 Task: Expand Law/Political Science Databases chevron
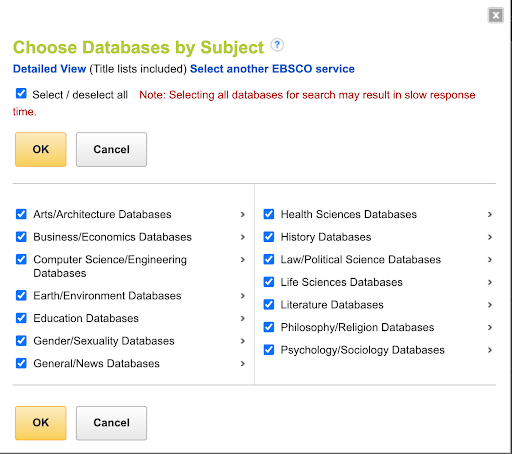(x=490, y=259)
